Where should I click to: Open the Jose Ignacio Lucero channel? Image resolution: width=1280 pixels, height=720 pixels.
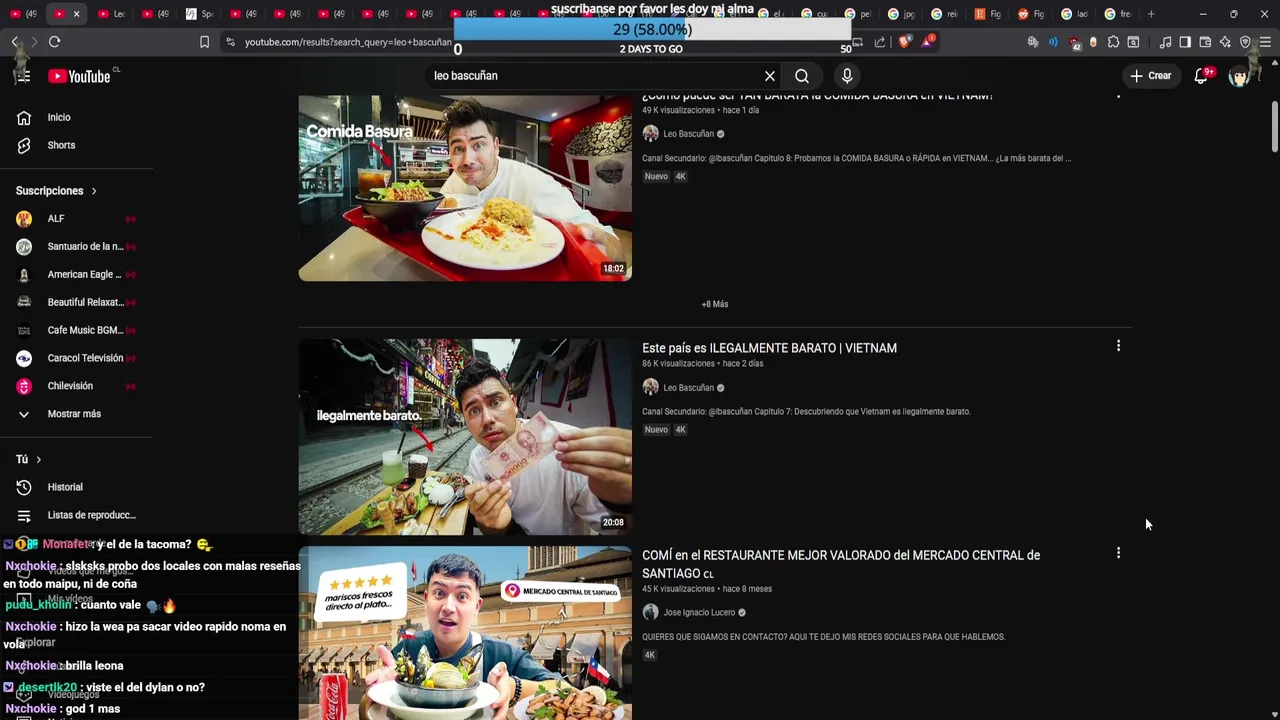pyautogui.click(x=698, y=612)
